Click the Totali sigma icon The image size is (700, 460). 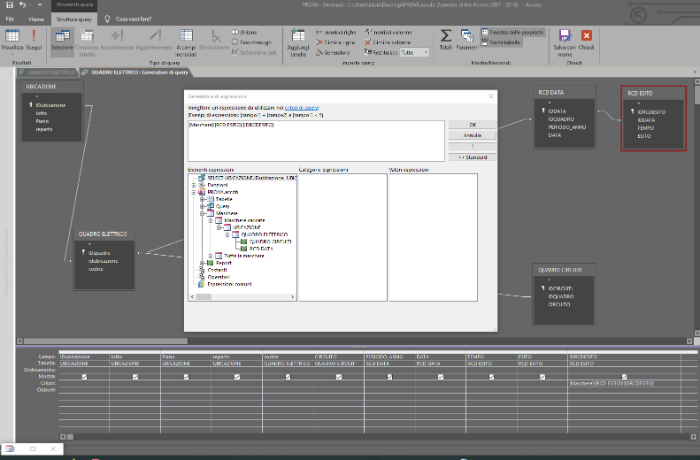tap(446, 40)
